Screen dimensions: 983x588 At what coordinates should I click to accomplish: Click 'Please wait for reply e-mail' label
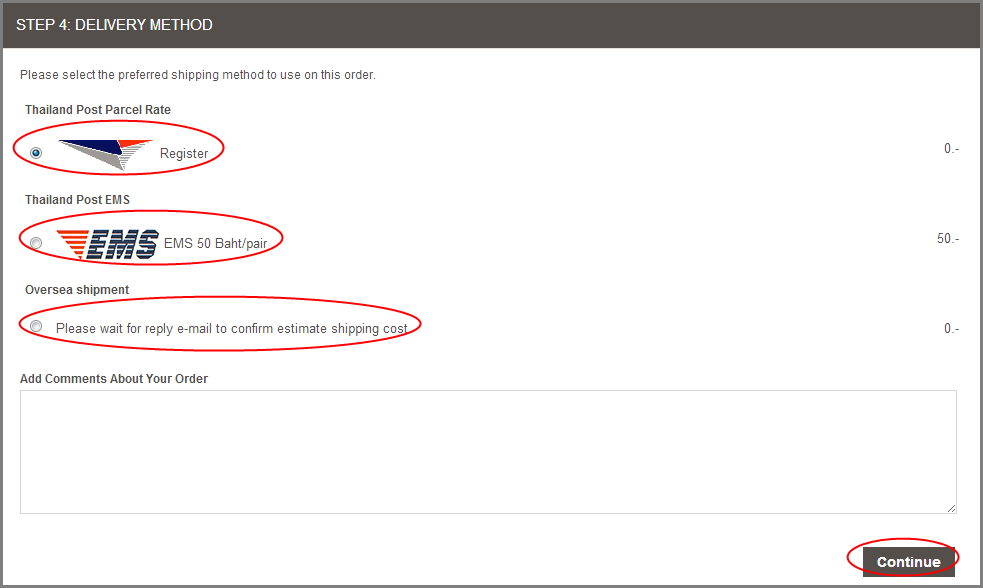click(231, 328)
